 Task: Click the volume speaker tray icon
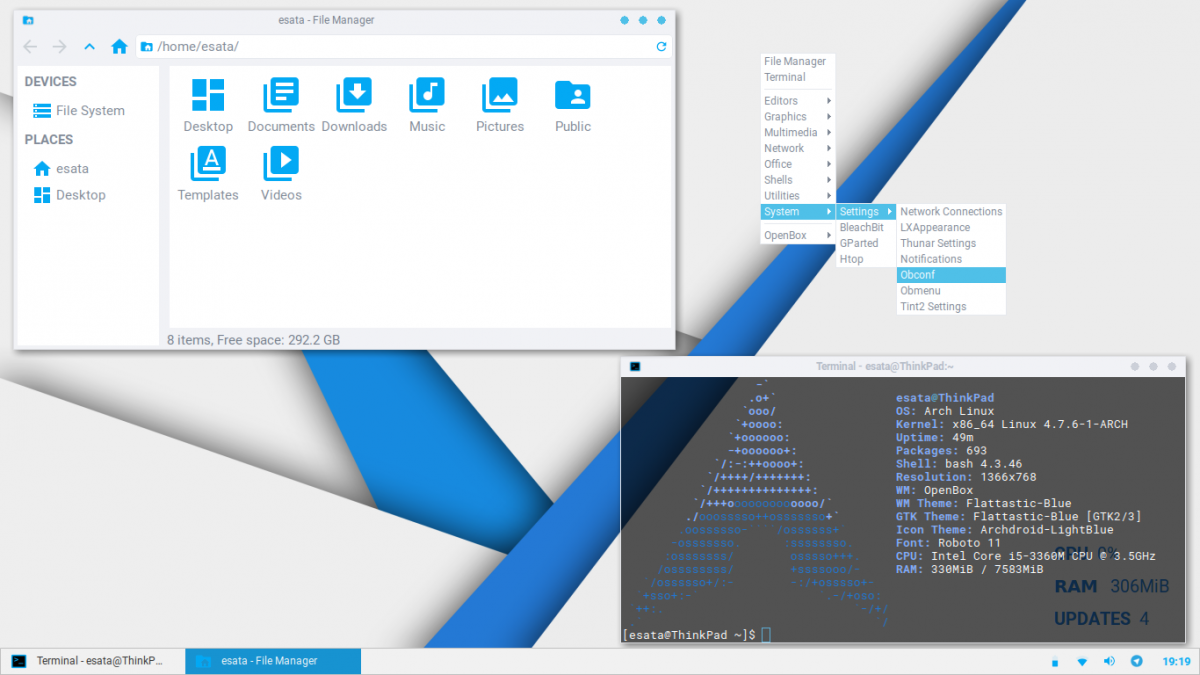pos(1109,662)
